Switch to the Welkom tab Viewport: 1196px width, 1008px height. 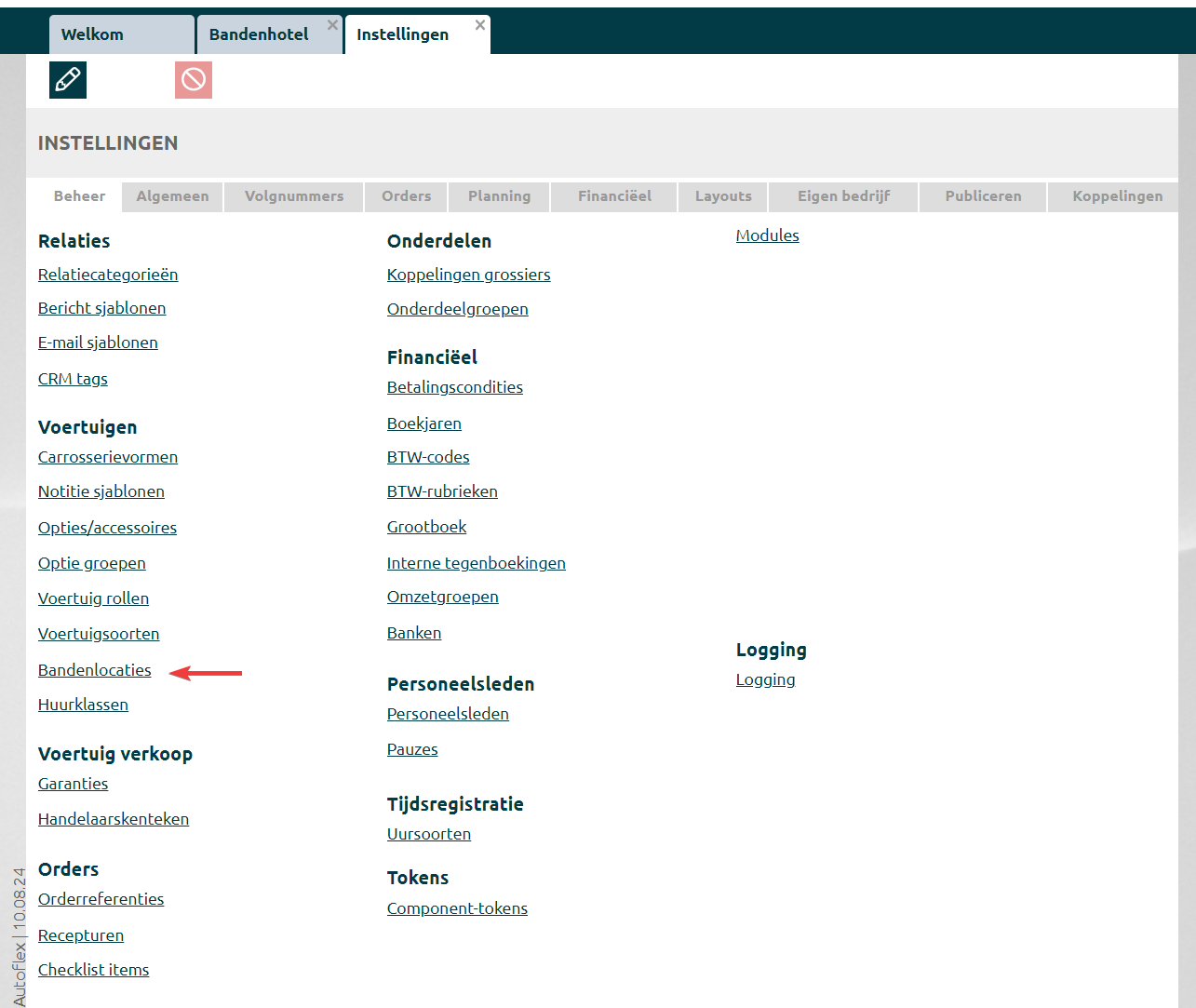click(x=93, y=34)
